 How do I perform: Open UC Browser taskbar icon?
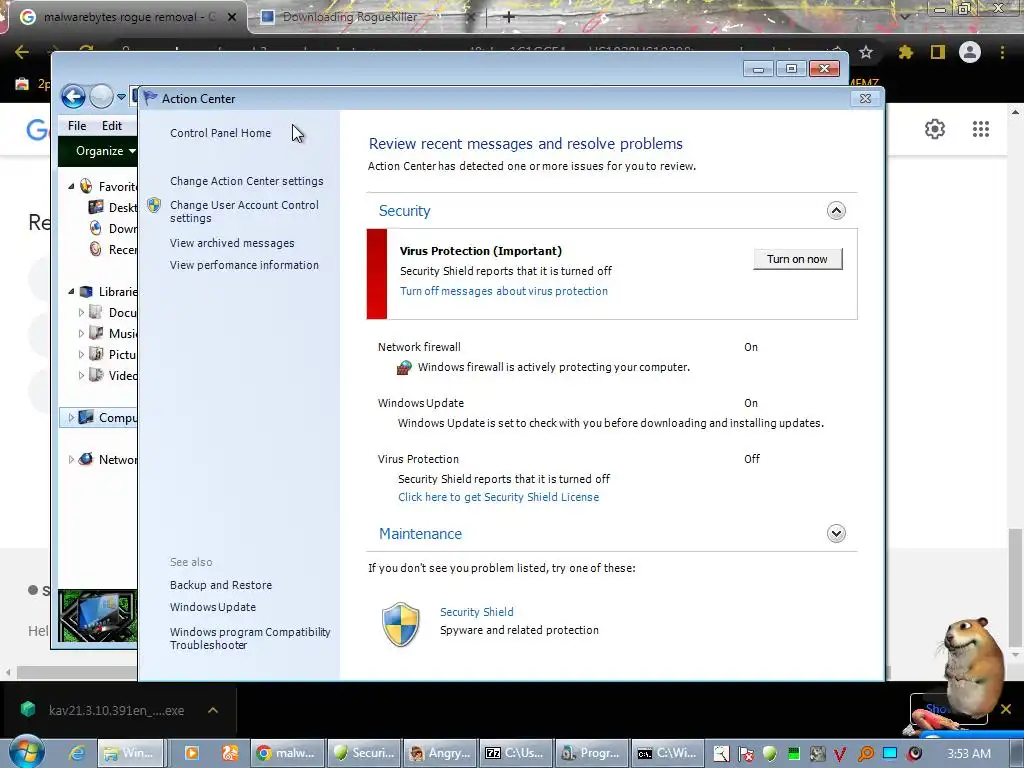230,753
